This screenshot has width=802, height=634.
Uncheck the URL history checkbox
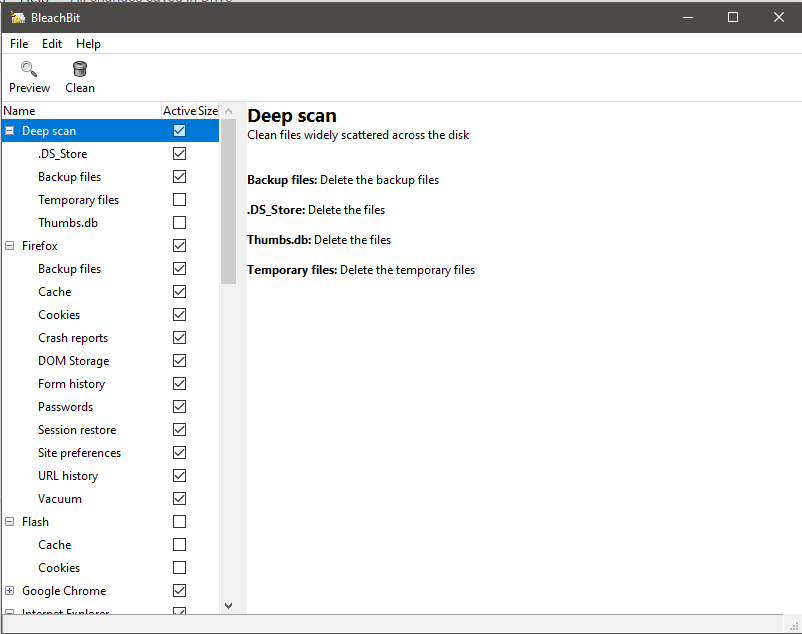point(180,476)
